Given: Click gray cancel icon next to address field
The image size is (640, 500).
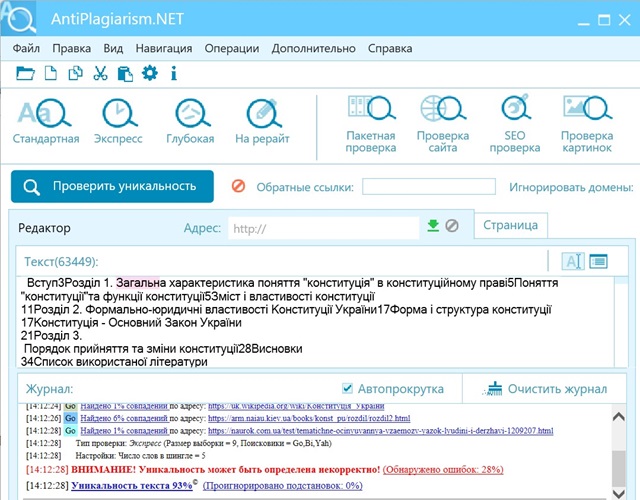Looking at the screenshot, I should pyautogui.click(x=452, y=225).
